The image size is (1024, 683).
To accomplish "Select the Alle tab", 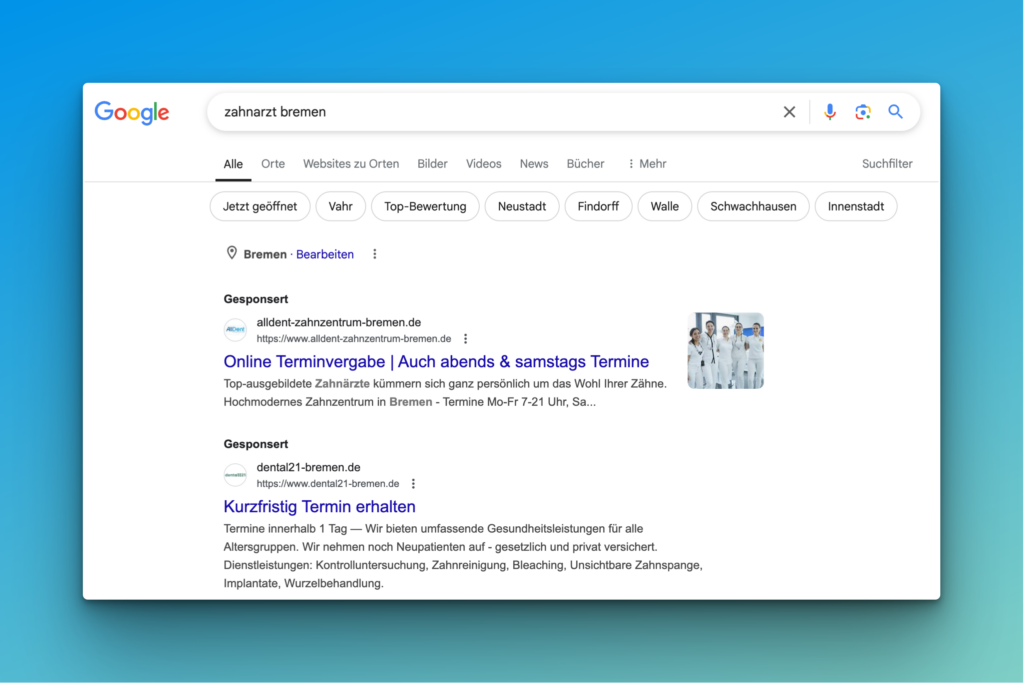I will 233,164.
